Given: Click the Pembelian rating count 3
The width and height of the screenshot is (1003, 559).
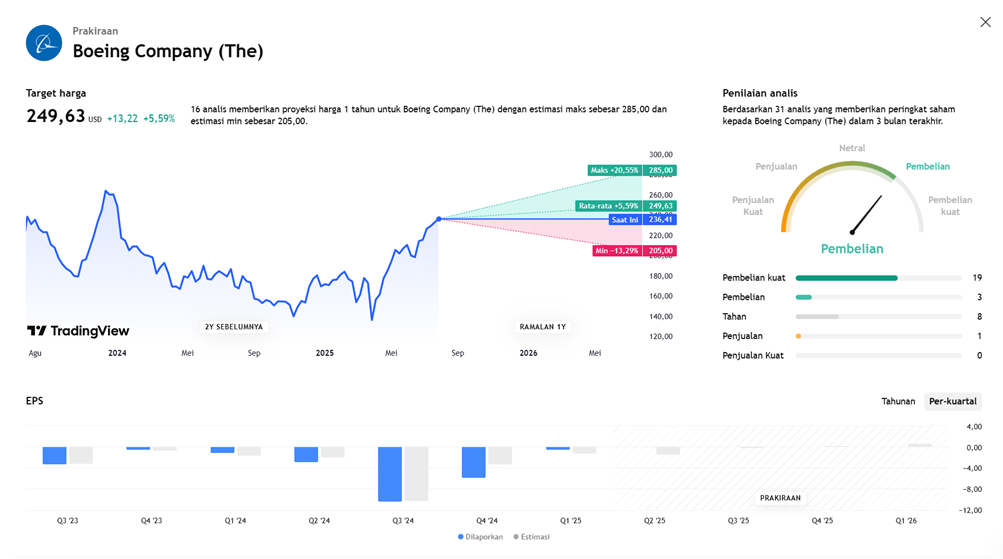Looking at the screenshot, I should [979, 297].
